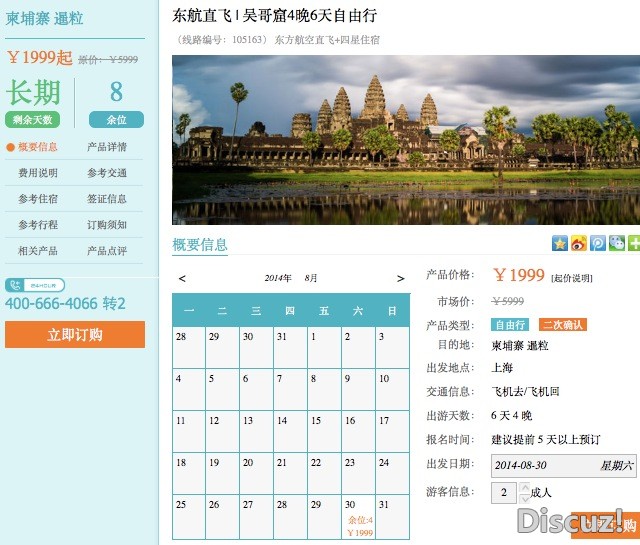This screenshot has width=640, height=545.
Task: Click the 概要信息 tab heading
Action: coord(200,245)
